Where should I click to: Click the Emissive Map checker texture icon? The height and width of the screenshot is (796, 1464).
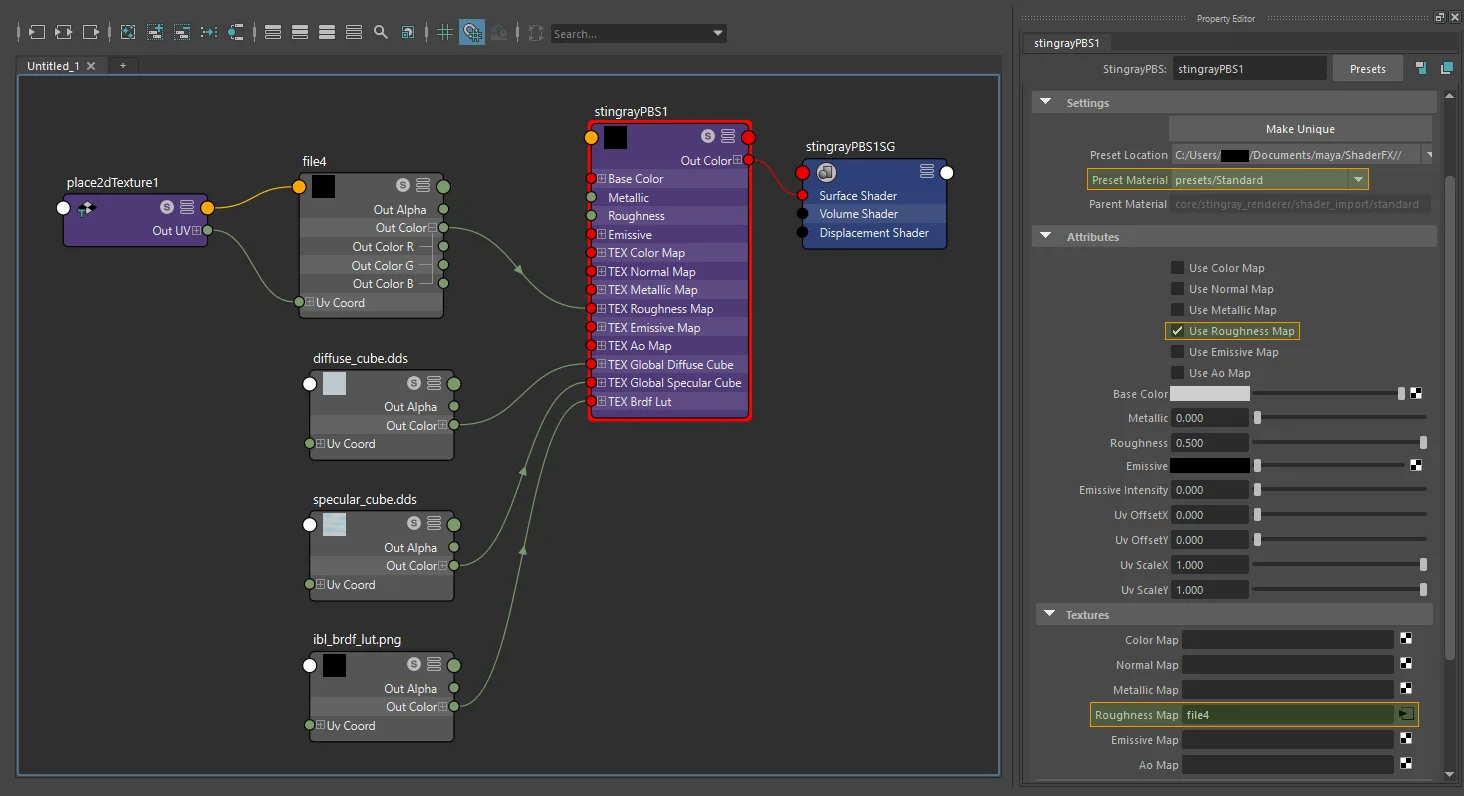click(x=1406, y=739)
